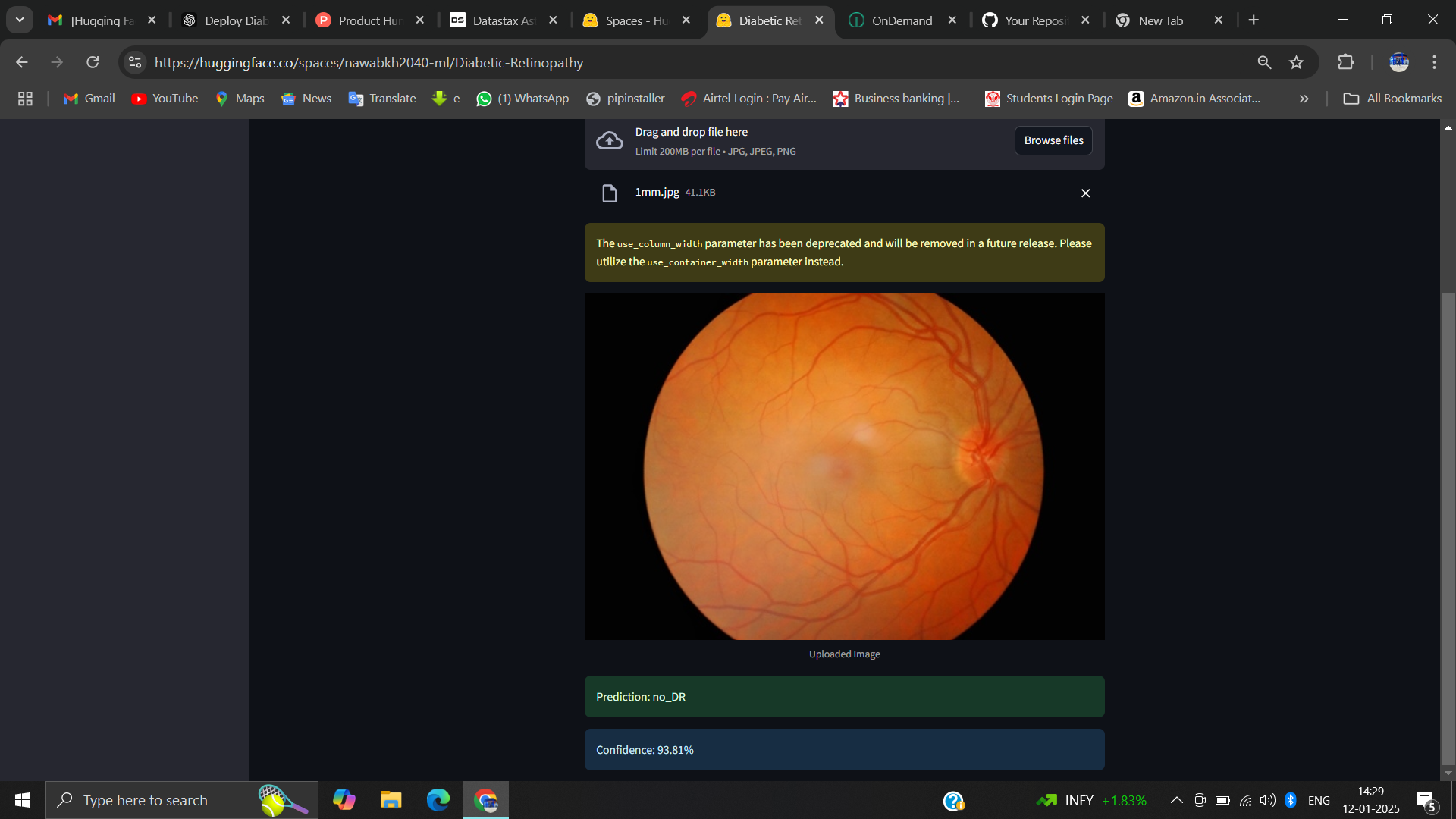
Task: Switch to the Datastax tab
Action: pyautogui.click(x=503, y=20)
